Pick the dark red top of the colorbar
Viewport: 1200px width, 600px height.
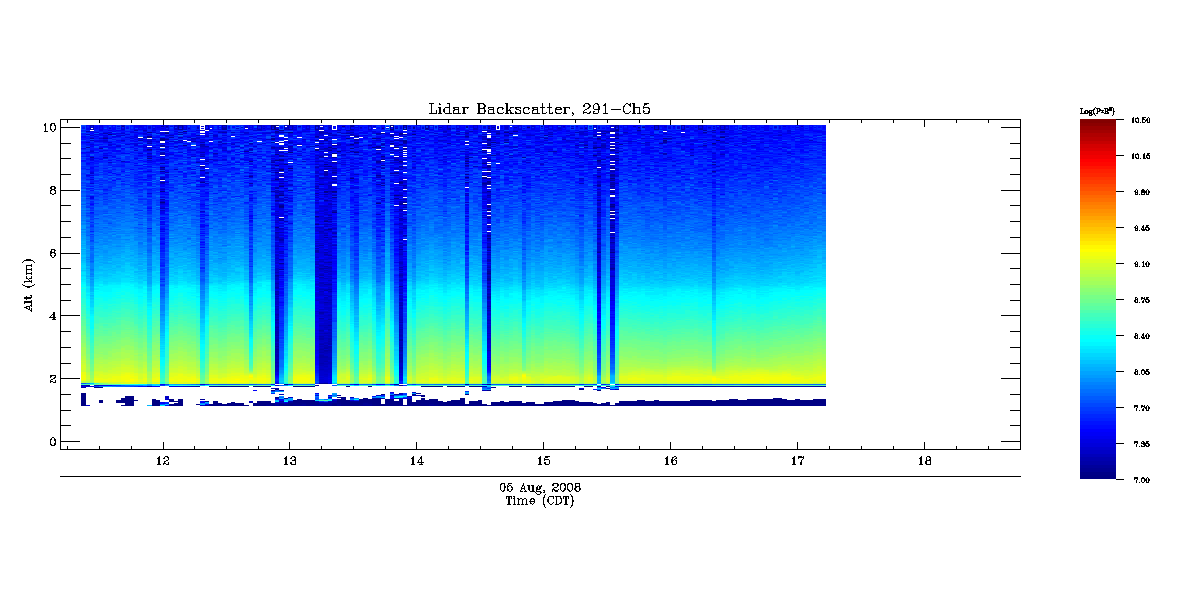click(1099, 128)
